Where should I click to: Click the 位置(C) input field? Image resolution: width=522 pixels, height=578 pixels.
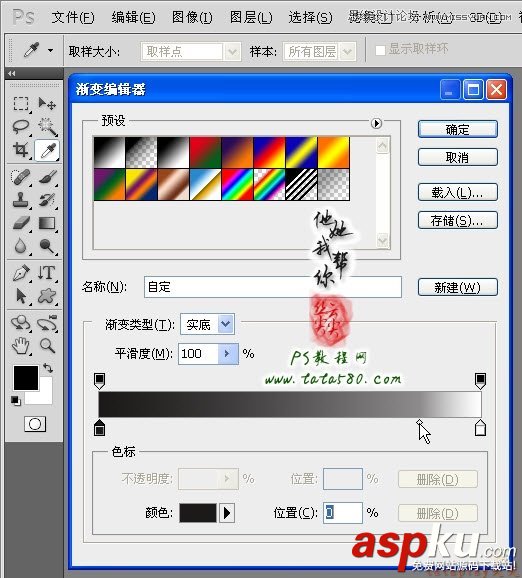tap(343, 513)
